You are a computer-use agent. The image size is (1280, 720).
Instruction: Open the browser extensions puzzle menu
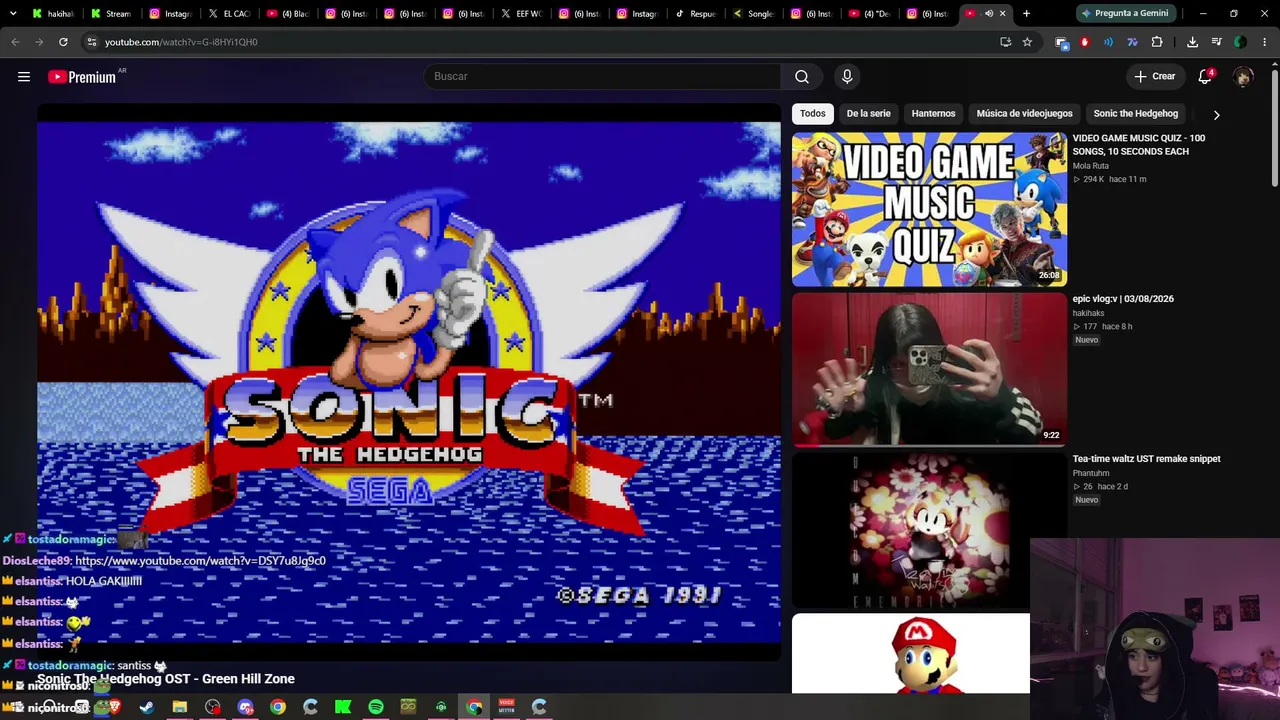click(1157, 42)
